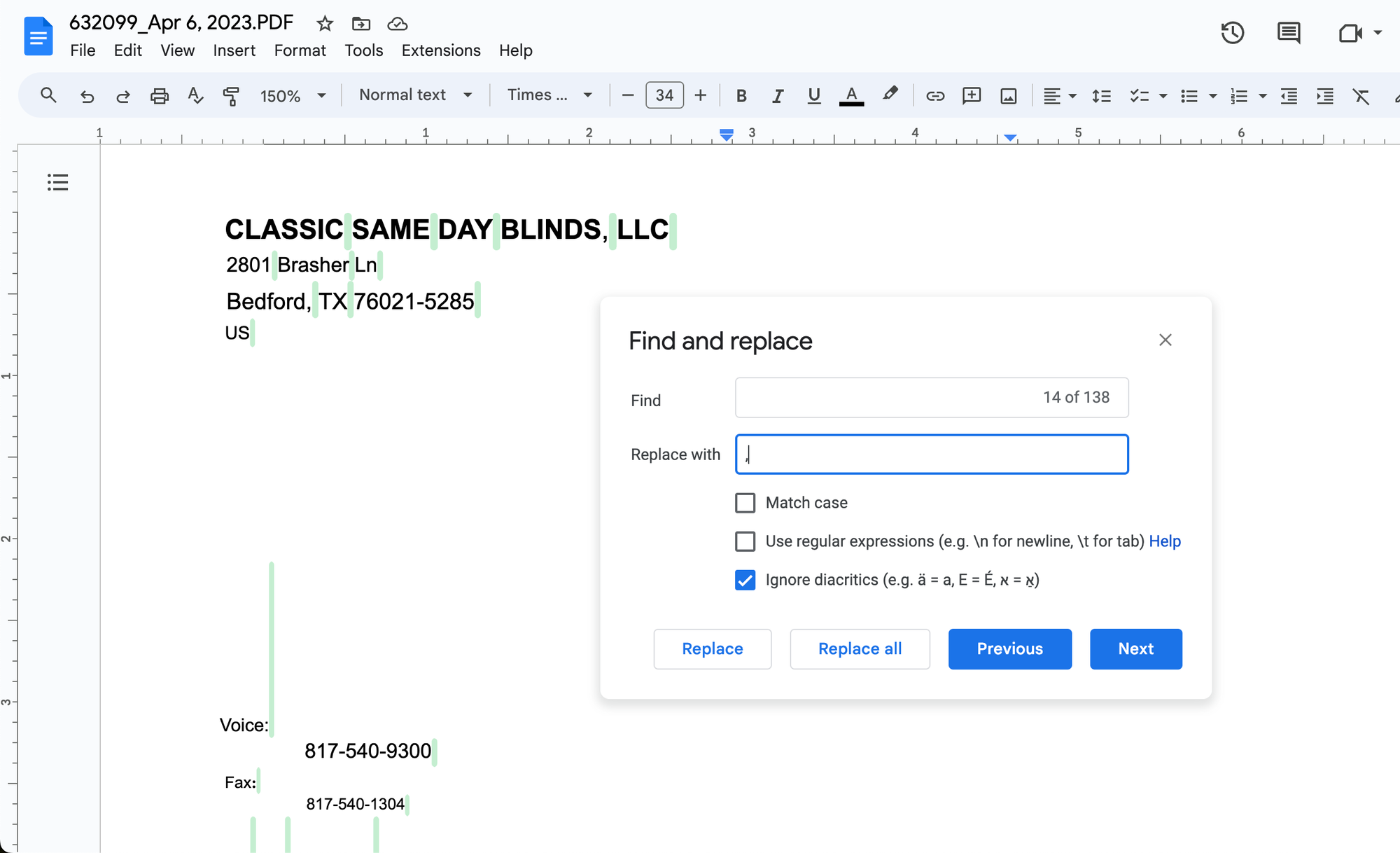Click the search magnifier in toolbar
Viewport: 1400px width, 853px height.
(48, 95)
